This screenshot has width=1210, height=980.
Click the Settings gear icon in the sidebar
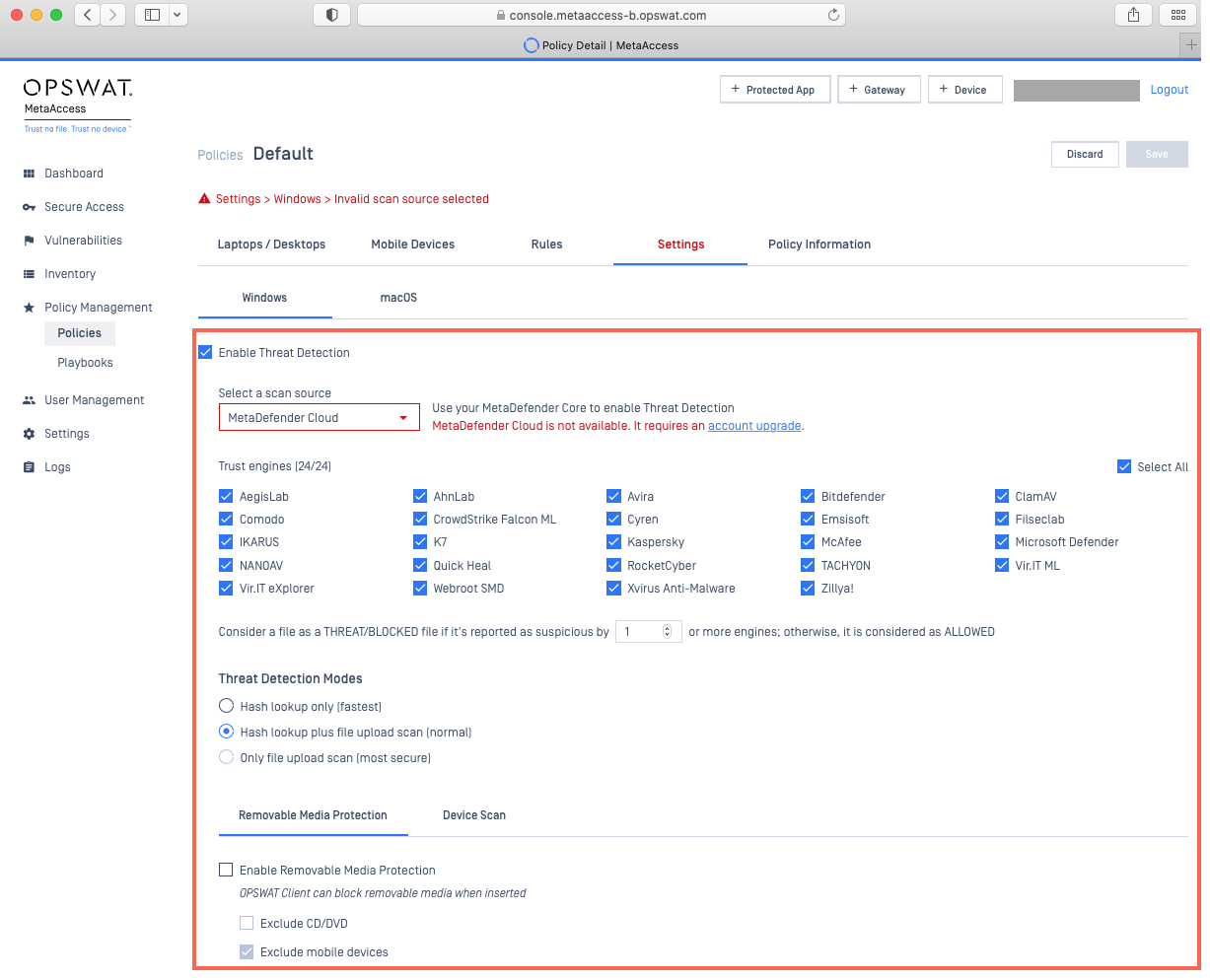point(29,434)
